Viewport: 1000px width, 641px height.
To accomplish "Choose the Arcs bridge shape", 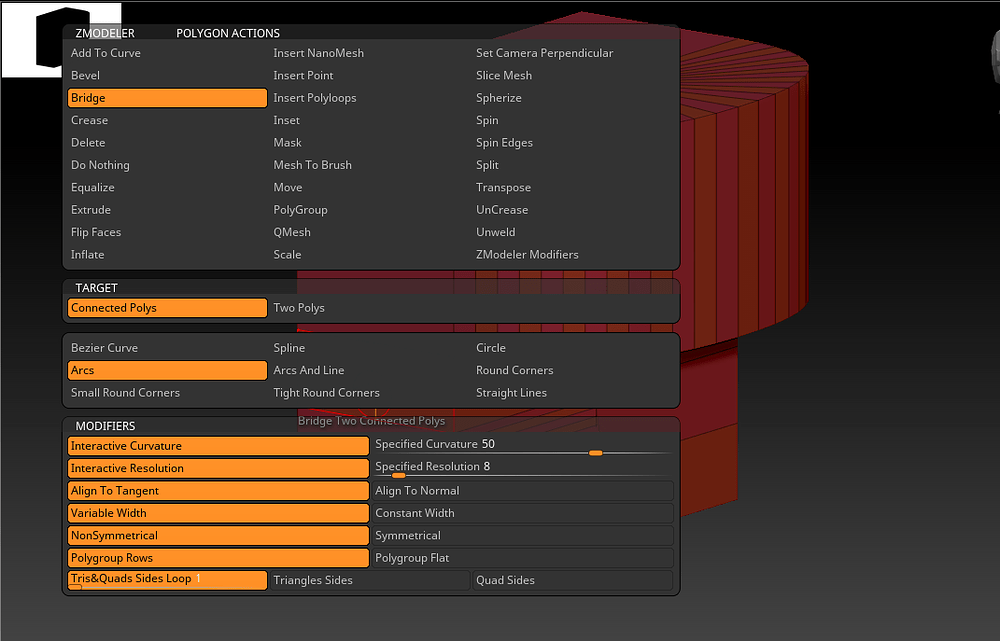I will coord(167,370).
